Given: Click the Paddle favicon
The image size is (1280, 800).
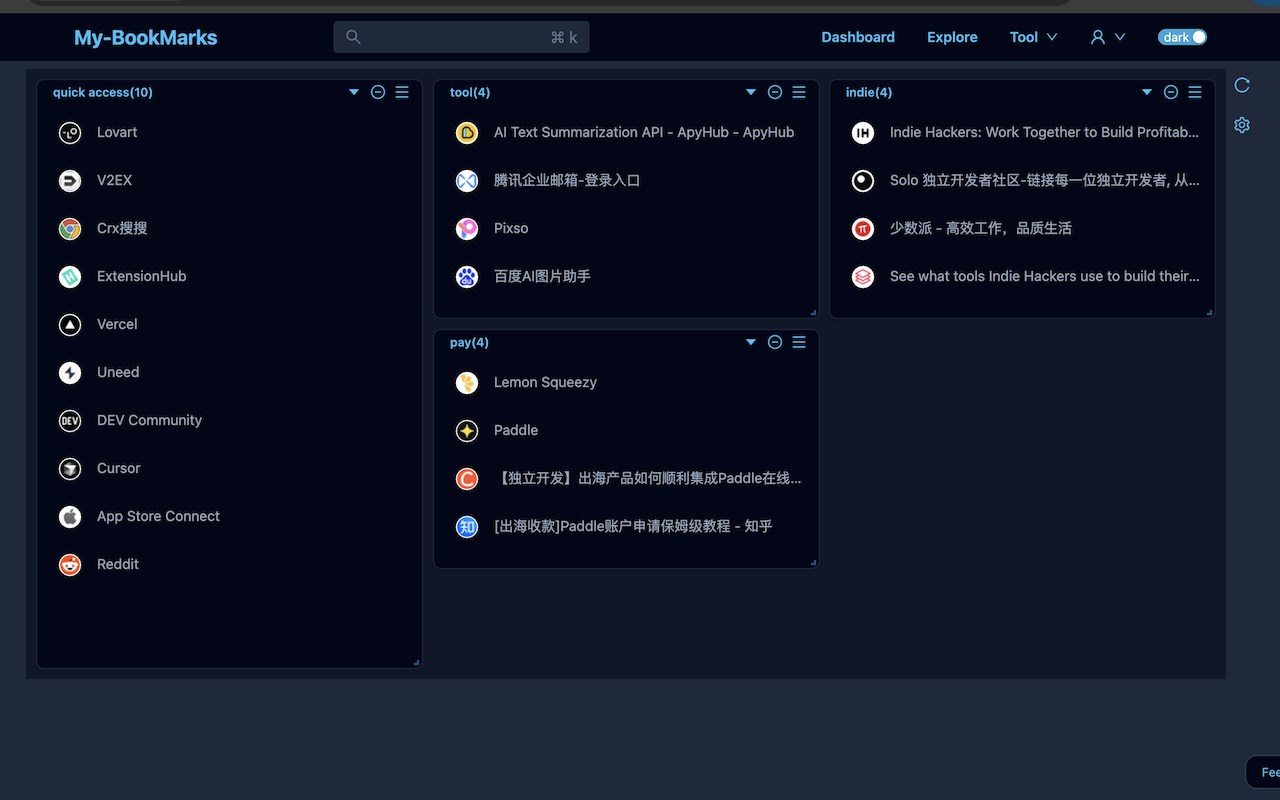Looking at the screenshot, I should (x=467, y=430).
